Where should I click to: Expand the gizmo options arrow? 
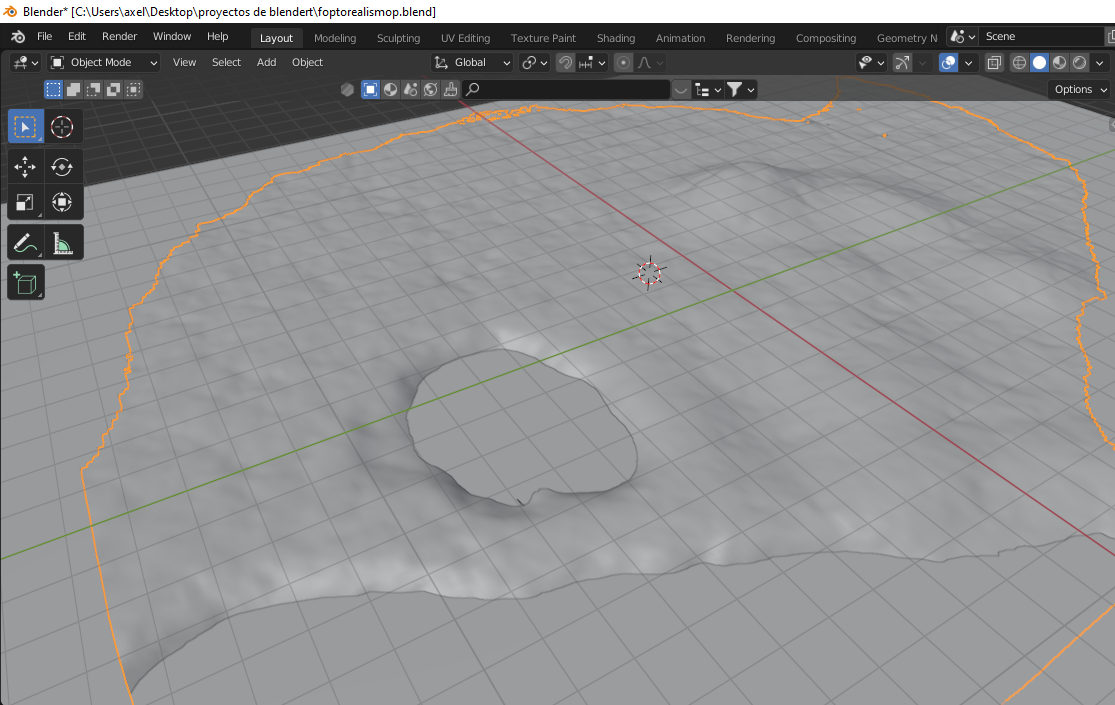pyautogui.click(x=922, y=63)
